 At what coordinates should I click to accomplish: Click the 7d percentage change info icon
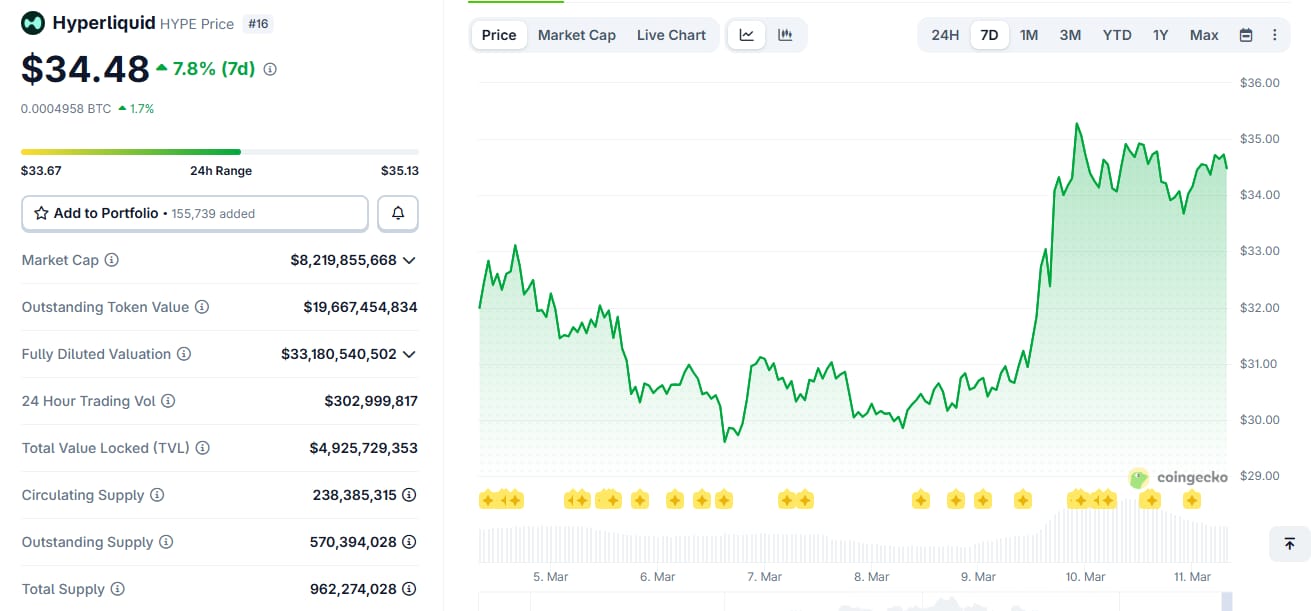270,69
